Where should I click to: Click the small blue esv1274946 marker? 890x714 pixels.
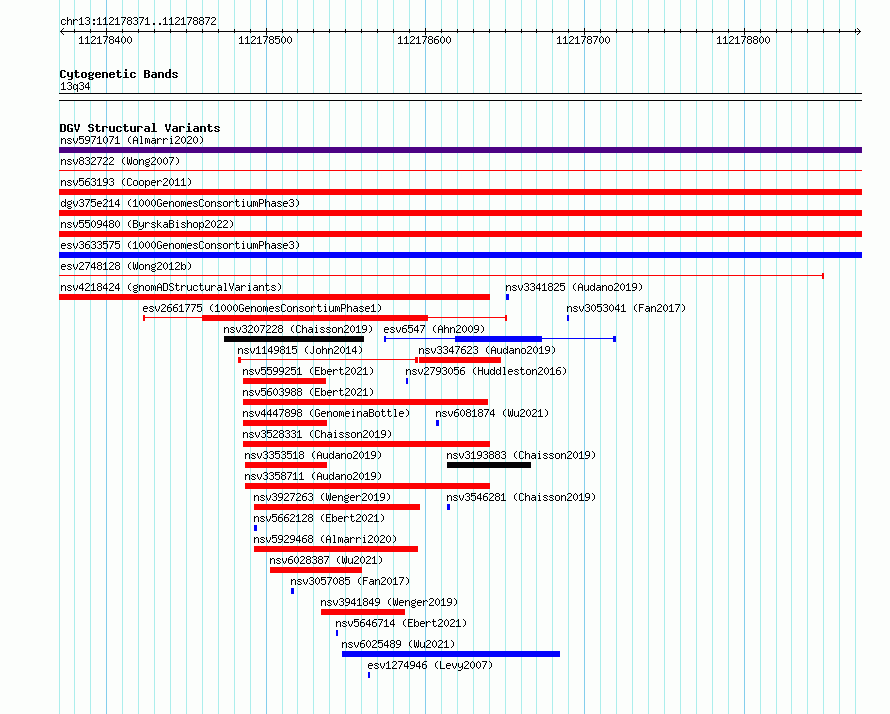click(369, 675)
